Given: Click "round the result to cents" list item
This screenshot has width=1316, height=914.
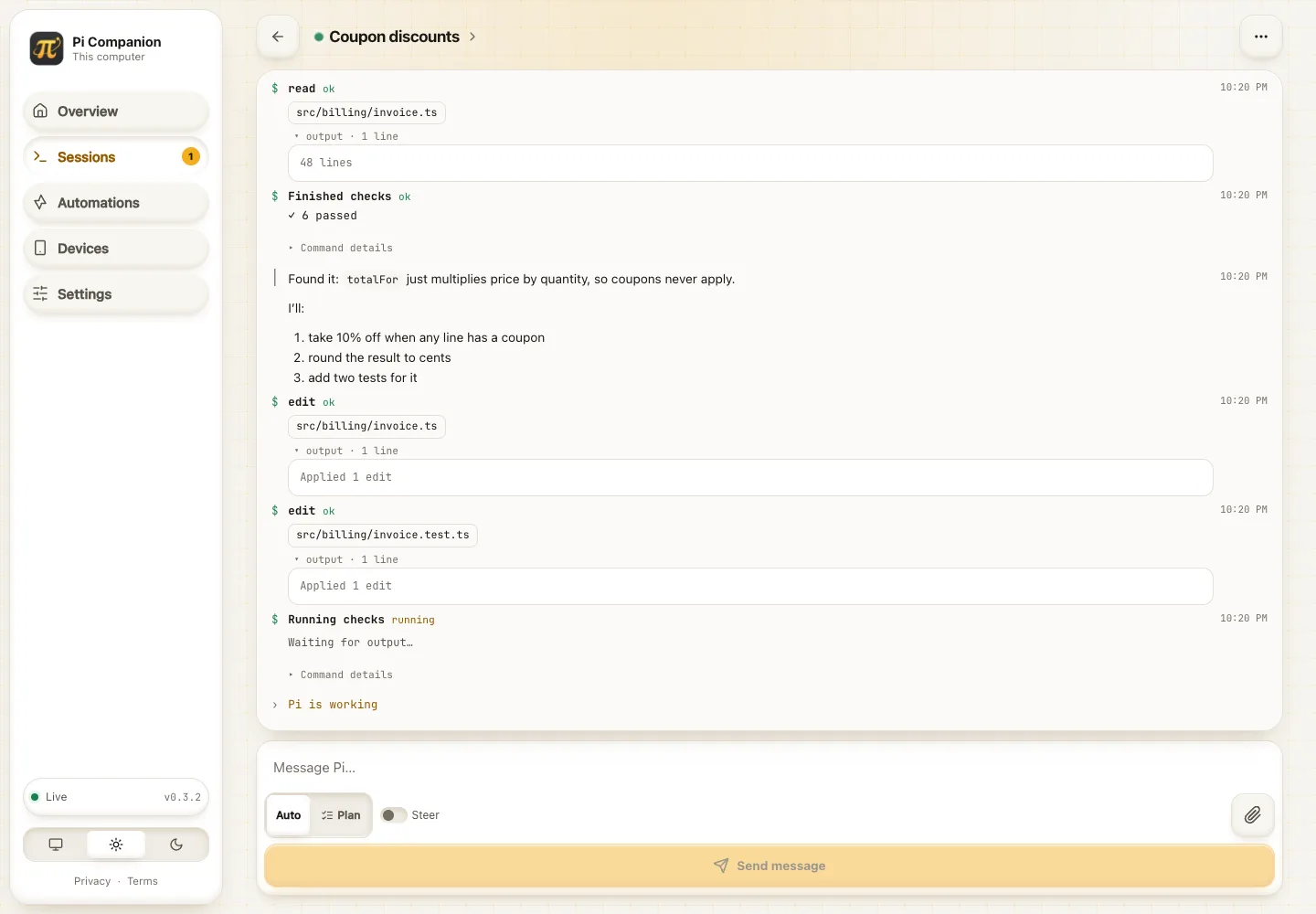Looking at the screenshot, I should [379, 357].
